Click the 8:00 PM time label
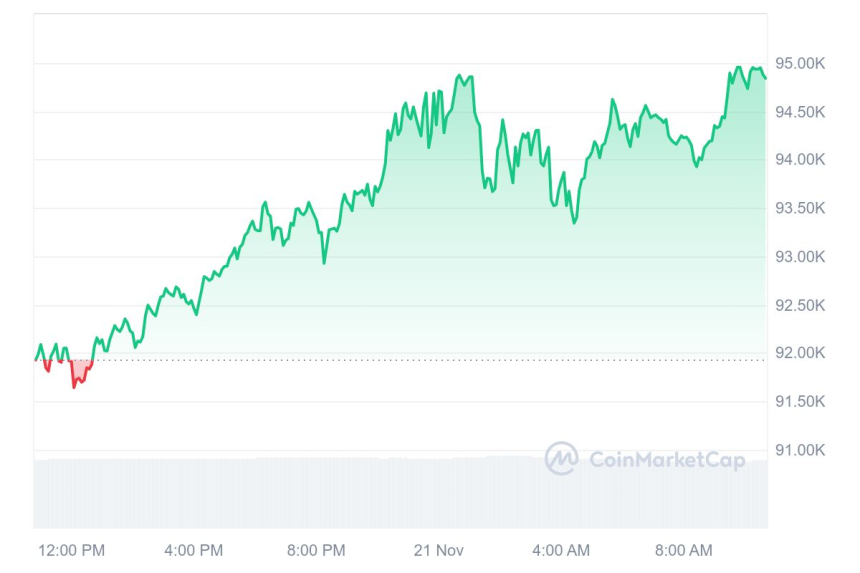Image resolution: width=860 pixels, height=573 pixels. coord(316,550)
